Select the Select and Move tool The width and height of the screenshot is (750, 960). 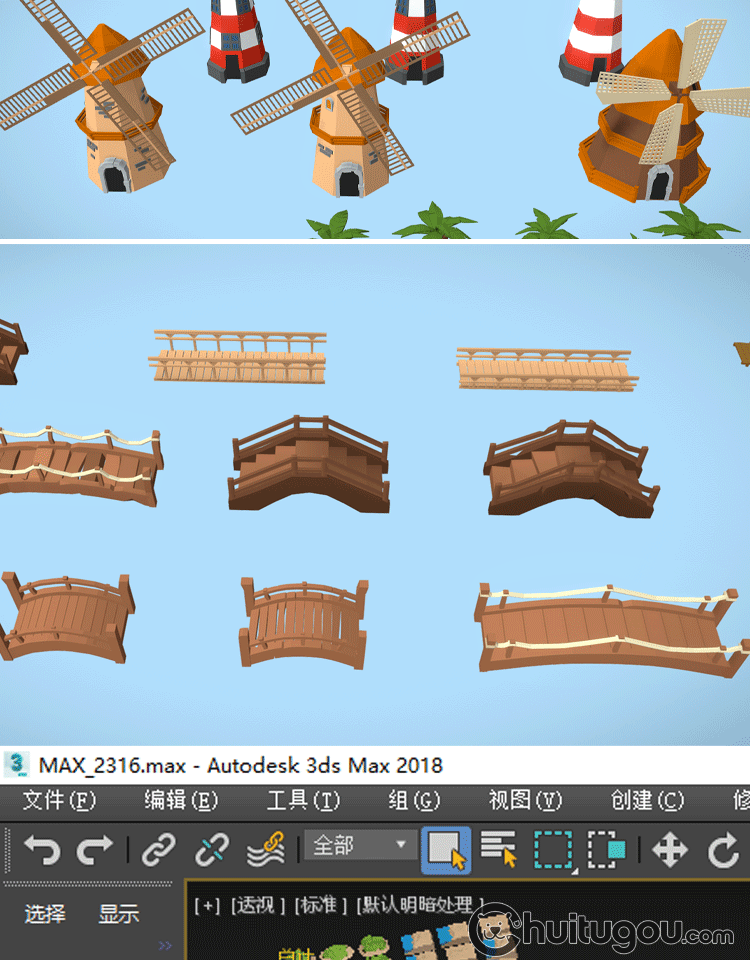pos(669,850)
